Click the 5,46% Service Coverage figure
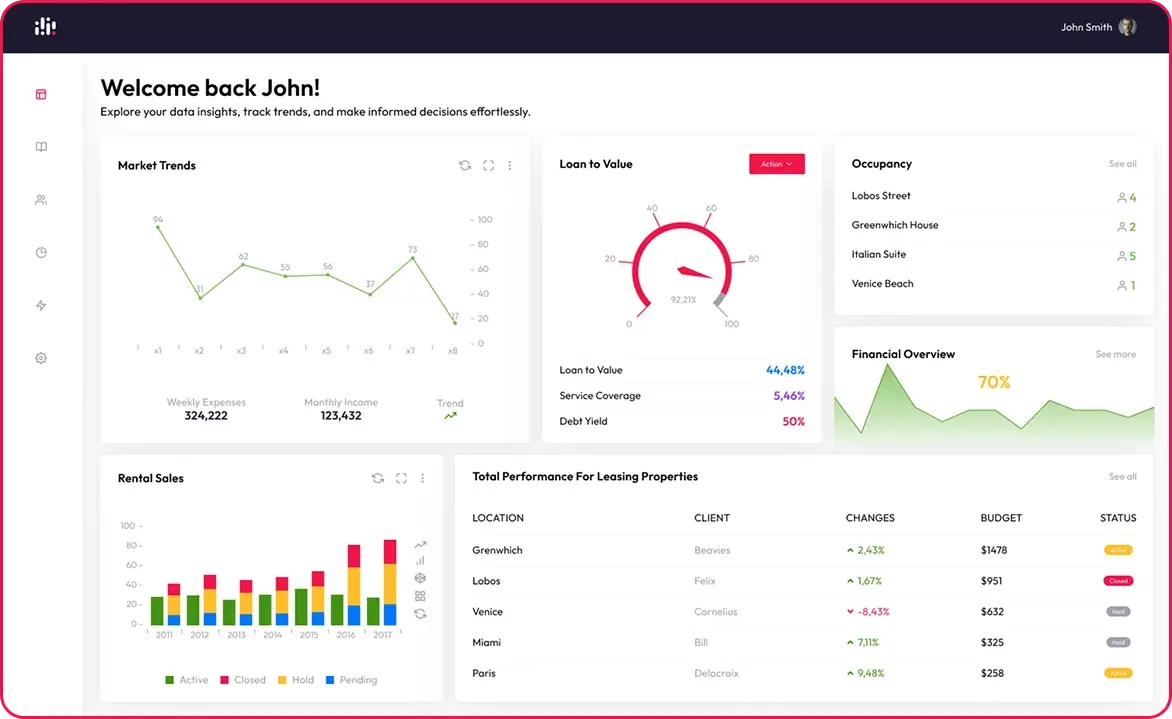 [x=789, y=395]
